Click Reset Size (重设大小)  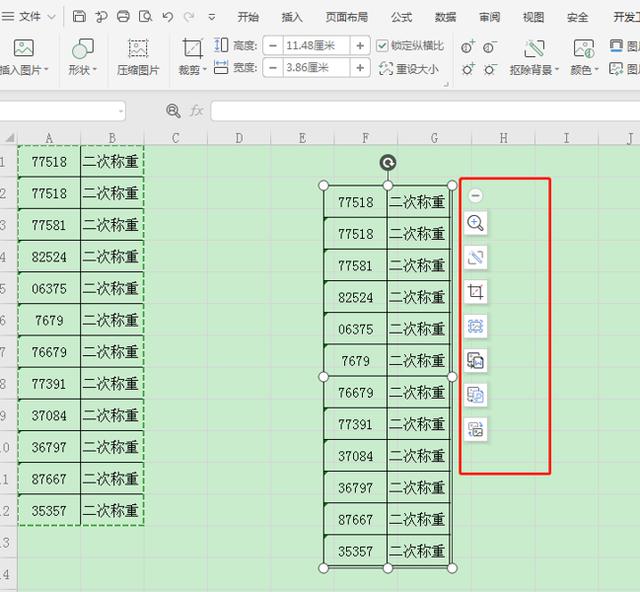pos(409,69)
